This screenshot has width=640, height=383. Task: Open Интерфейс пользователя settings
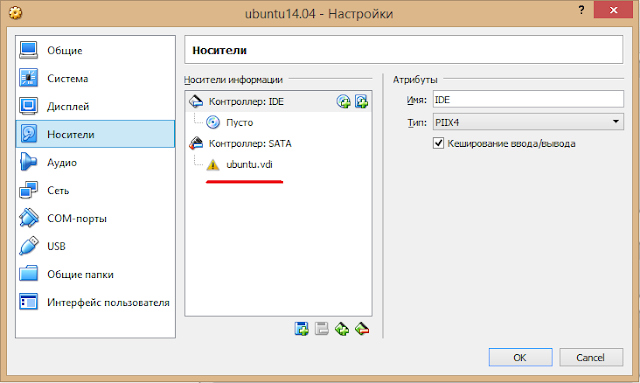(x=95, y=303)
